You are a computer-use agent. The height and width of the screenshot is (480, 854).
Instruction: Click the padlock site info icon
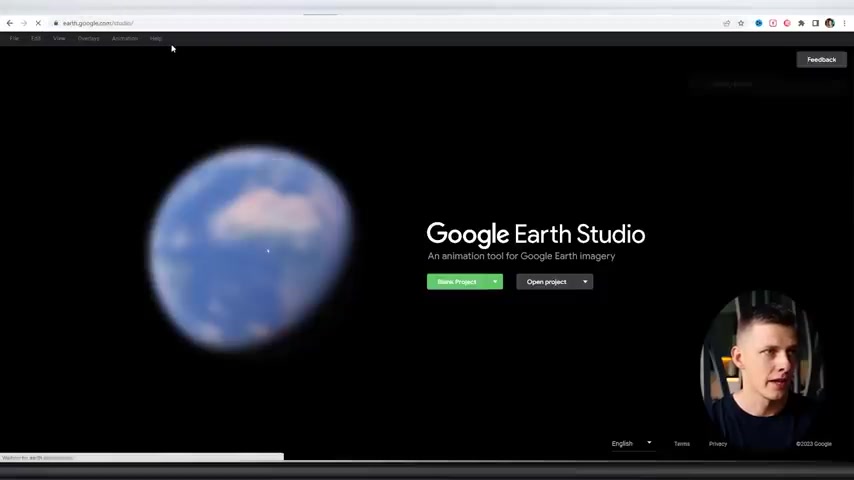click(x=56, y=23)
